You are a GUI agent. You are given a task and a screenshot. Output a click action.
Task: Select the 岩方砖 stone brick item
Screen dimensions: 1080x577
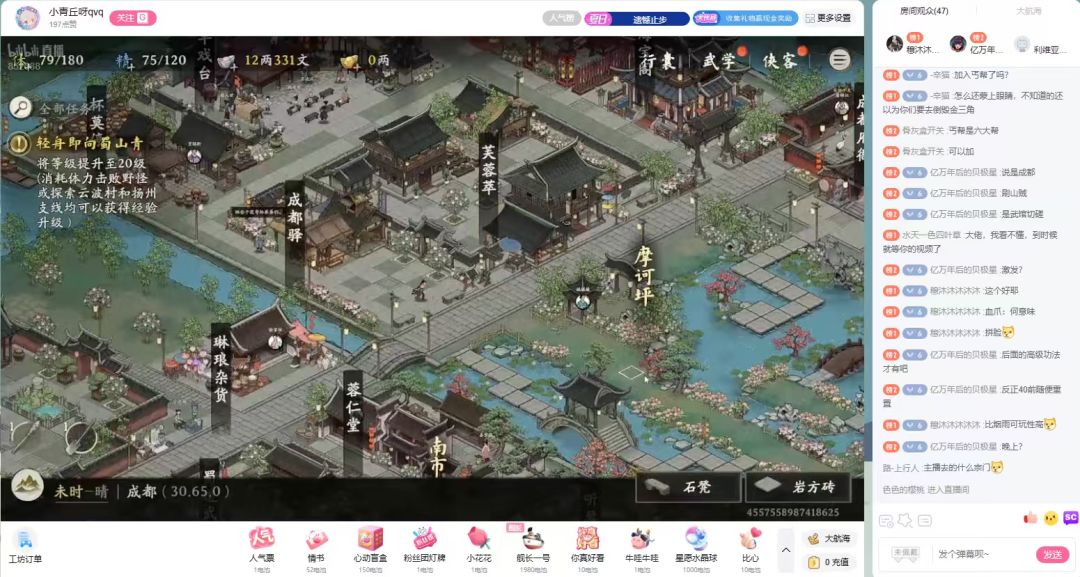pyautogui.click(x=799, y=487)
